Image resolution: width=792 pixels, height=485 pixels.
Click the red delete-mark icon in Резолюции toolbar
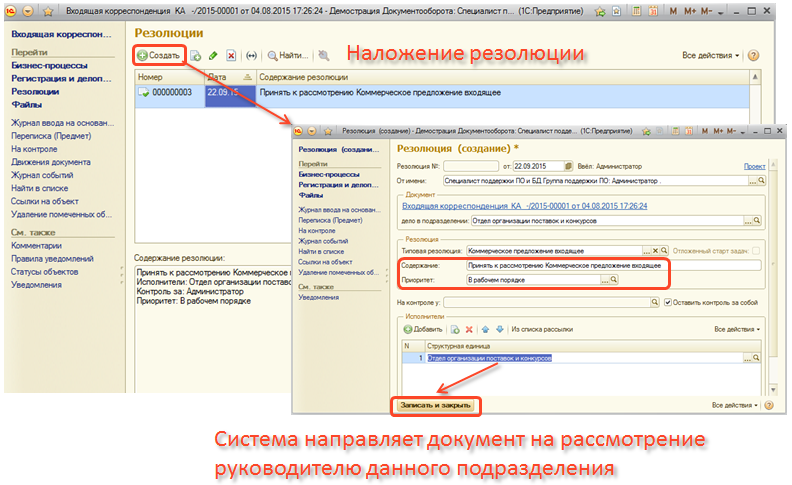pos(231,56)
